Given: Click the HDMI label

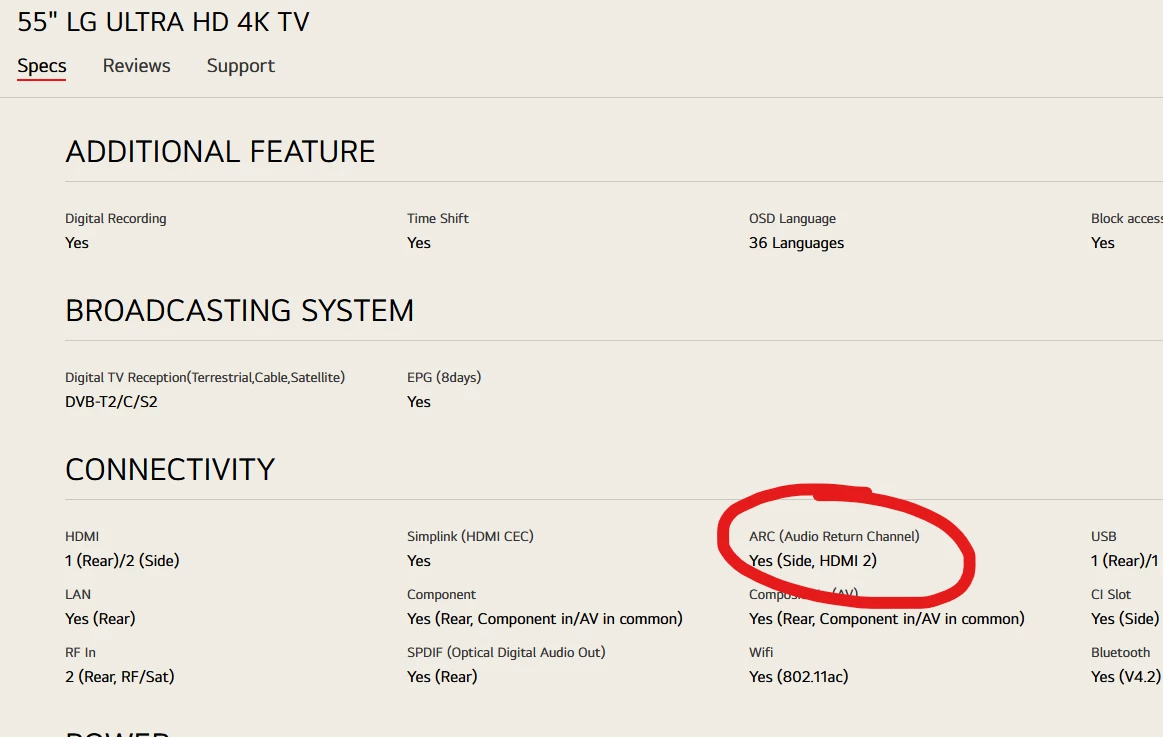Looking at the screenshot, I should [x=82, y=536].
